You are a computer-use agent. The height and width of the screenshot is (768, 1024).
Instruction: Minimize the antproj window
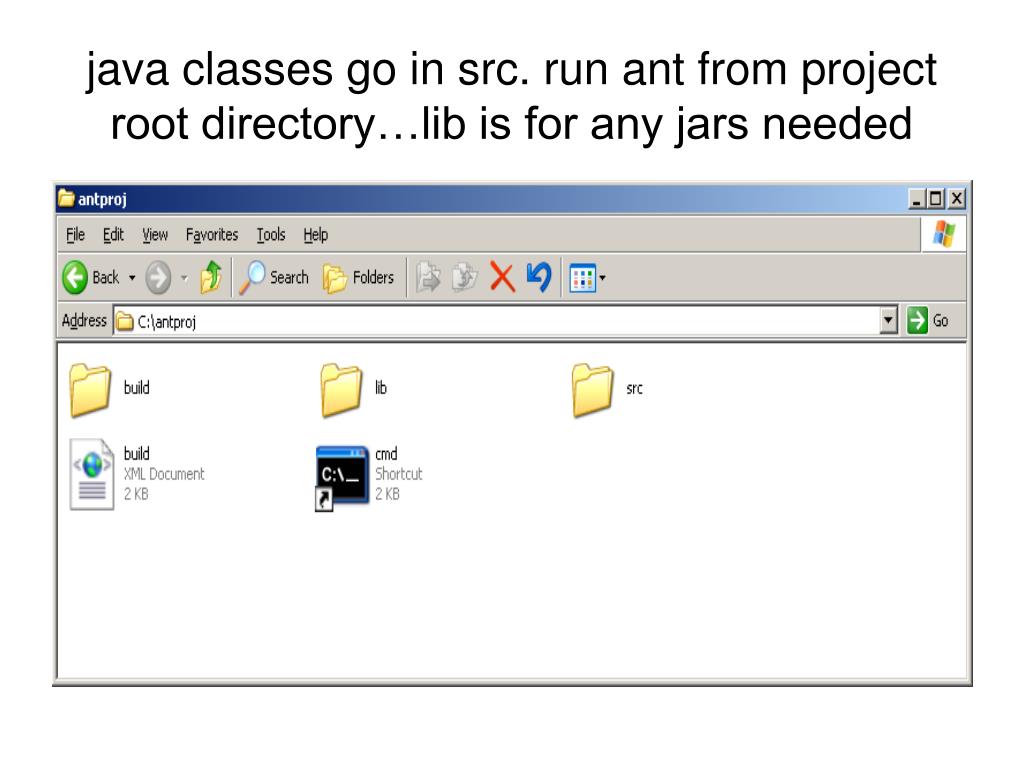pyautogui.click(x=917, y=199)
